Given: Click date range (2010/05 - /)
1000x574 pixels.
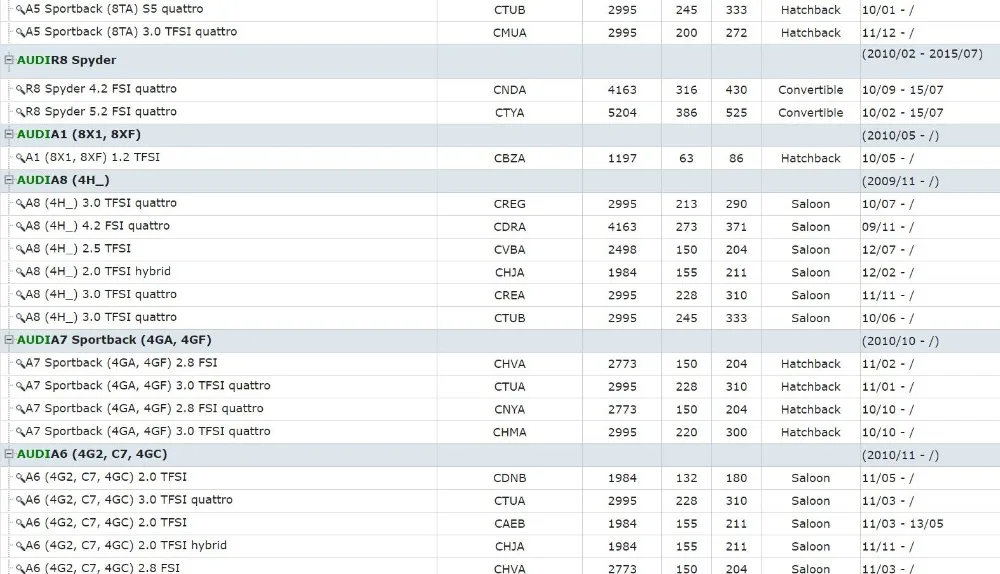Looking at the screenshot, I should (x=900, y=135).
